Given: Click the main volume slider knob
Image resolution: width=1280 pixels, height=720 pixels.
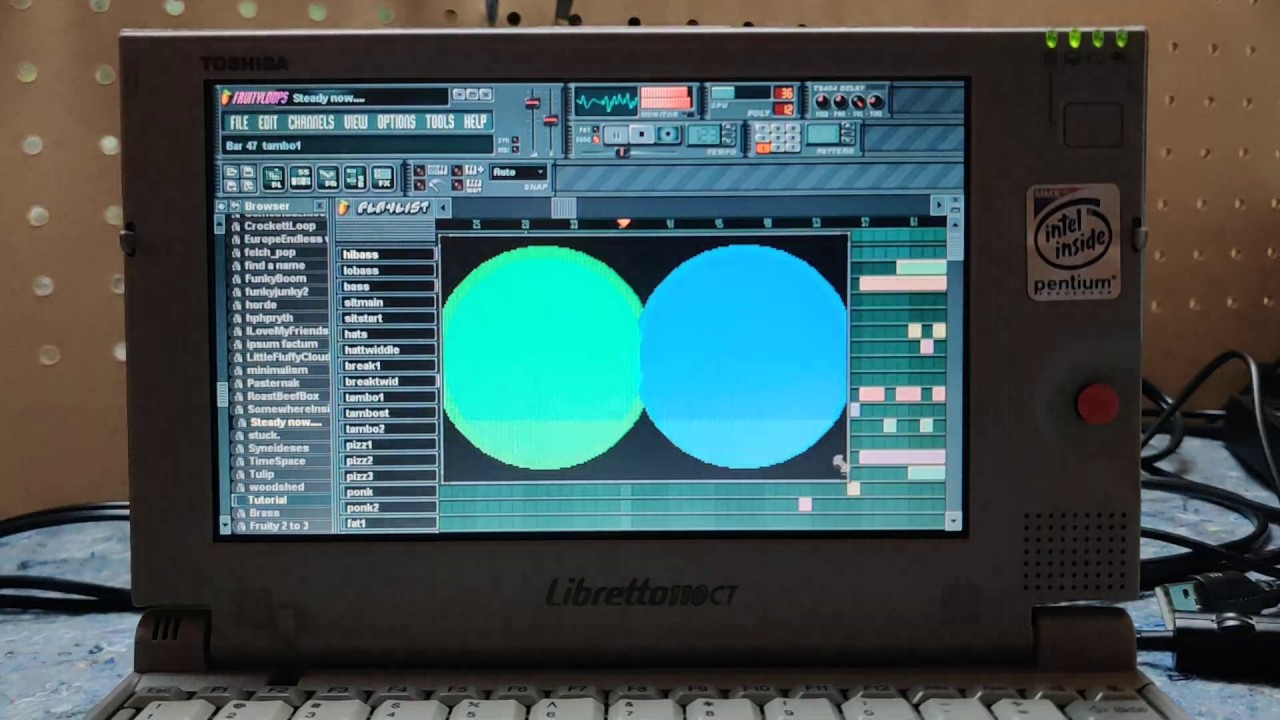Looking at the screenshot, I should click(x=533, y=103).
